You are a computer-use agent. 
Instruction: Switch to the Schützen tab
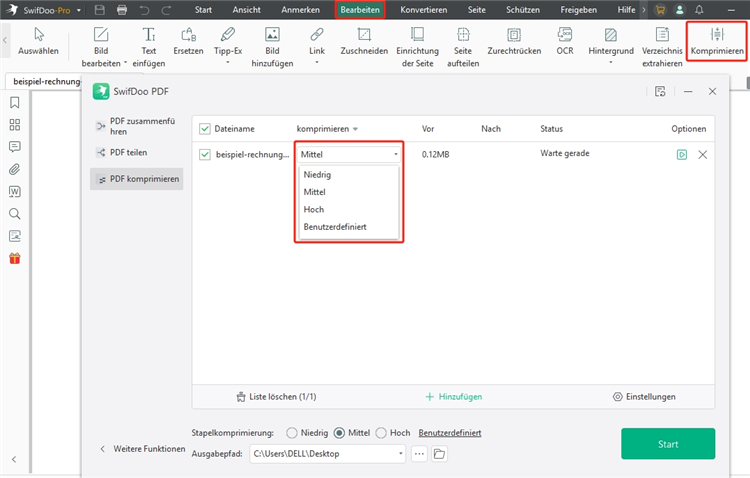pos(523,10)
